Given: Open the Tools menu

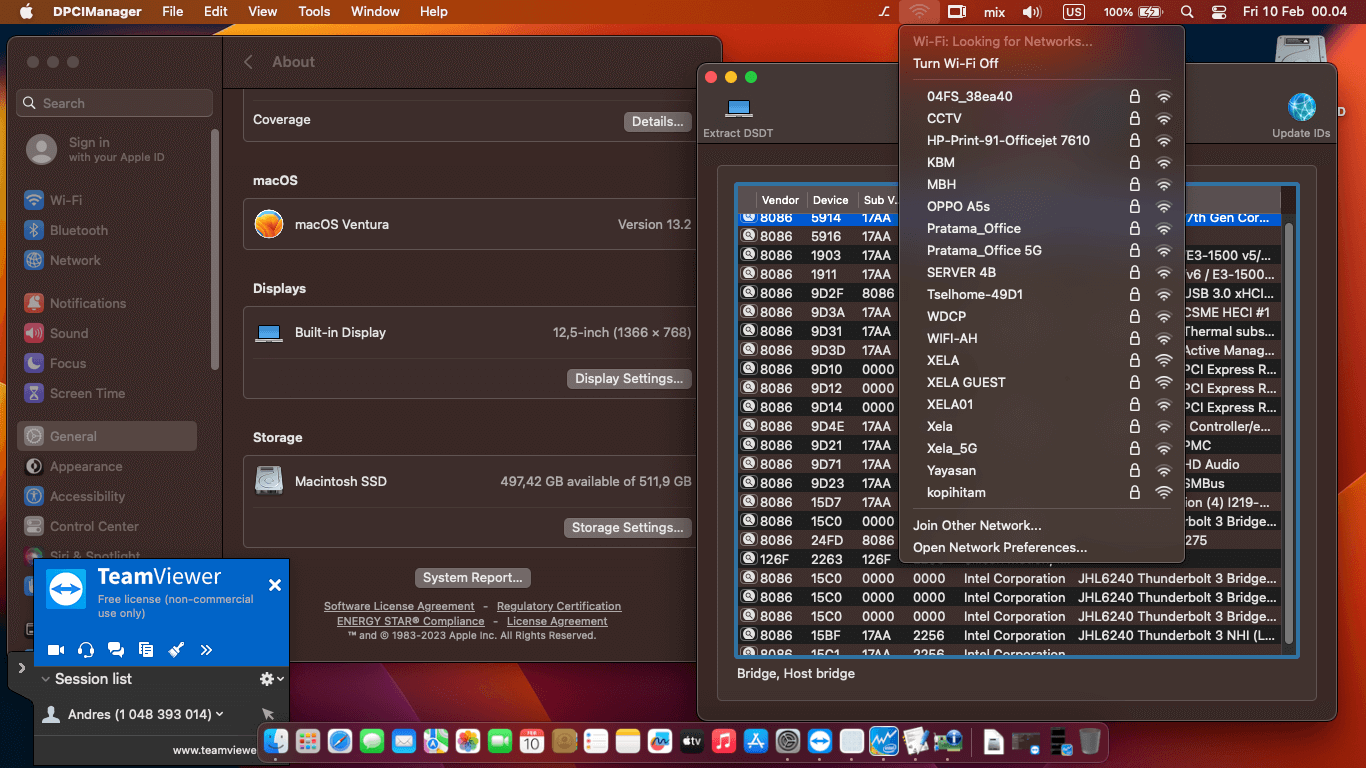Looking at the screenshot, I should coord(314,12).
